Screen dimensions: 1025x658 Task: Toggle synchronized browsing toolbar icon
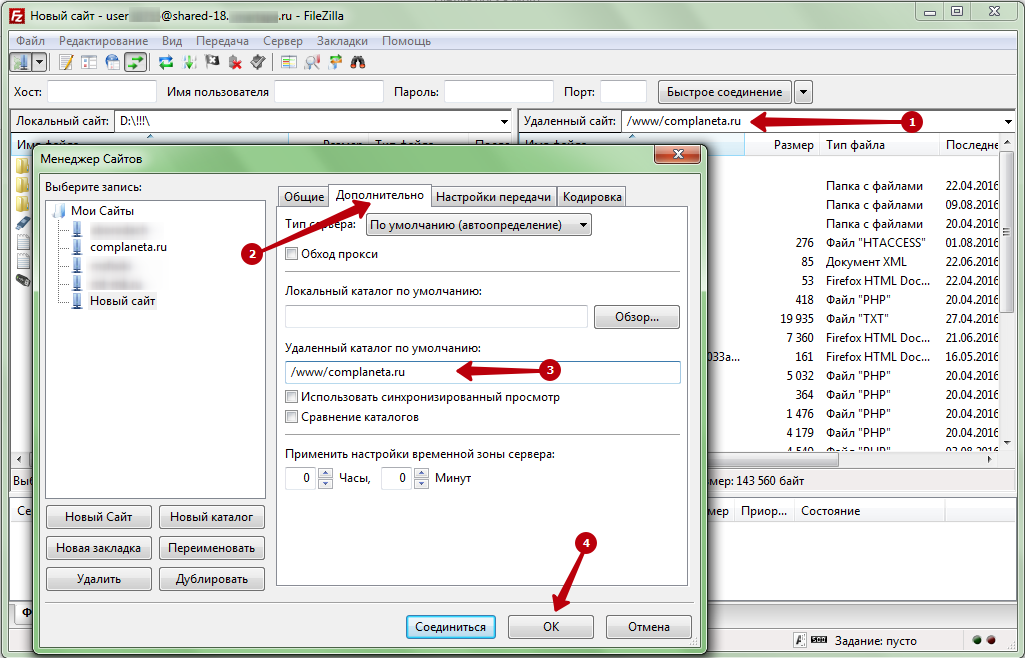tap(335, 62)
